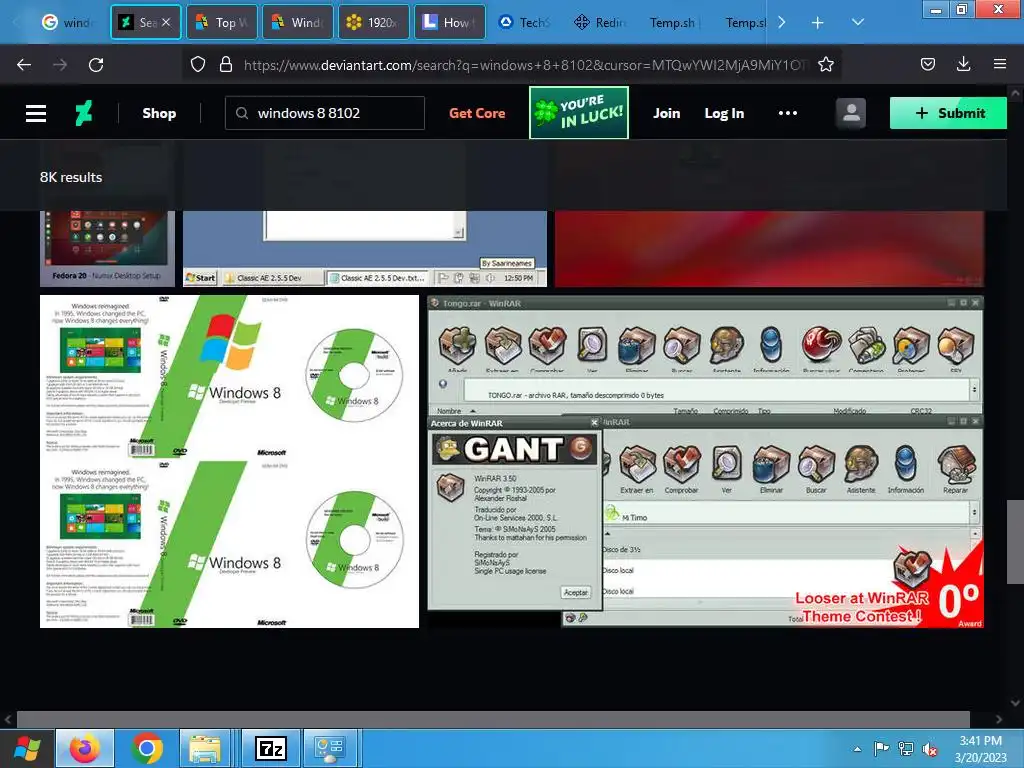This screenshot has height=768, width=1024.
Task: Switch to the TechS tab
Action: 525,22
